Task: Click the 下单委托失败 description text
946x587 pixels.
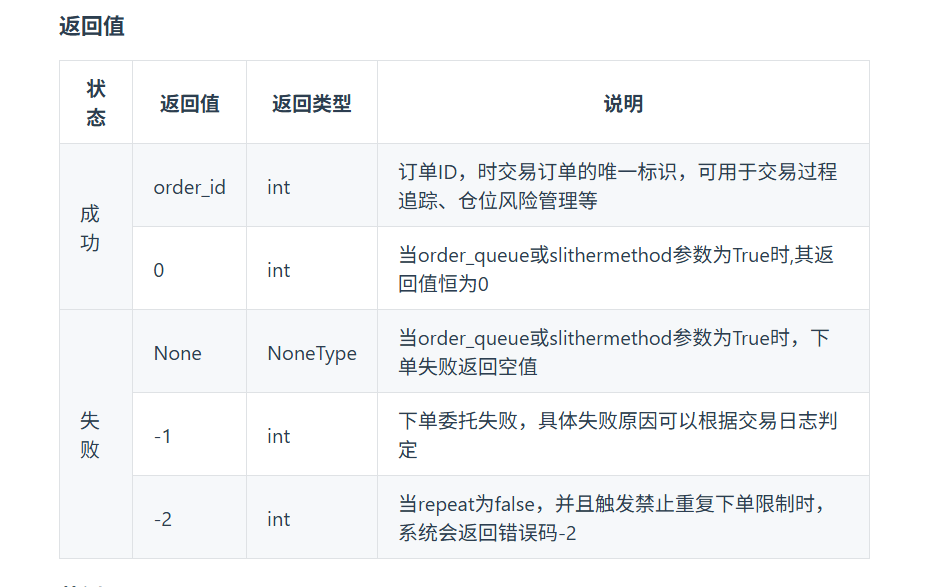Action: 617,434
